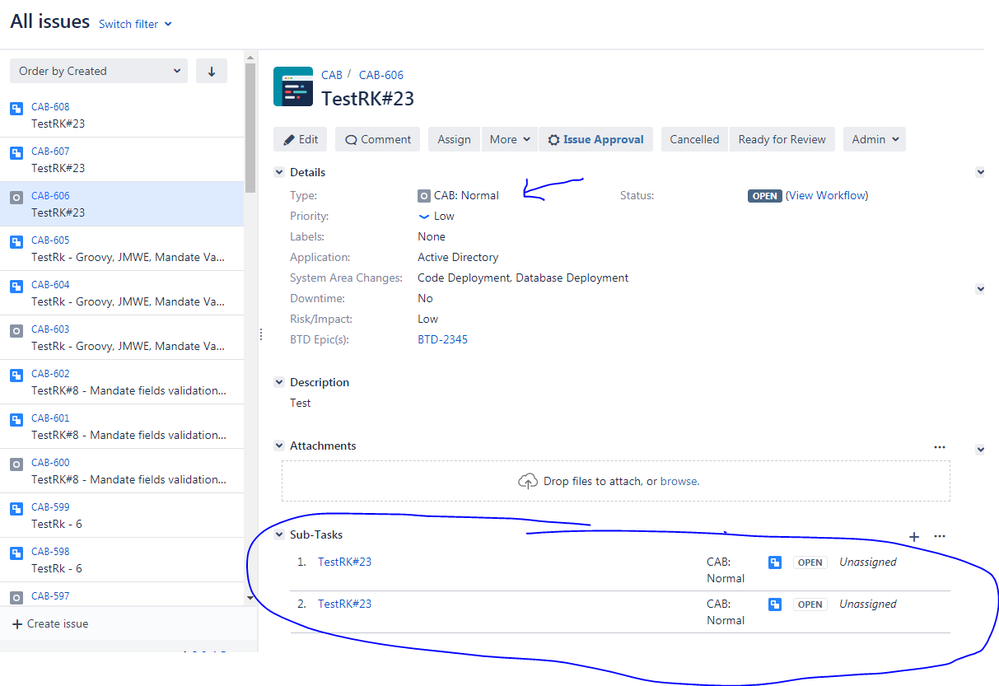Image resolution: width=999 pixels, height=686 pixels.
Task: Click the issue type icon beside CAB-603
Action: [x=17, y=331]
